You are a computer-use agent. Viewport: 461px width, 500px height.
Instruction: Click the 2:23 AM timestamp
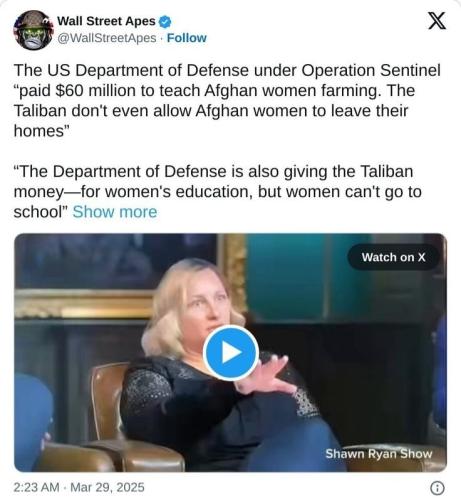36,487
